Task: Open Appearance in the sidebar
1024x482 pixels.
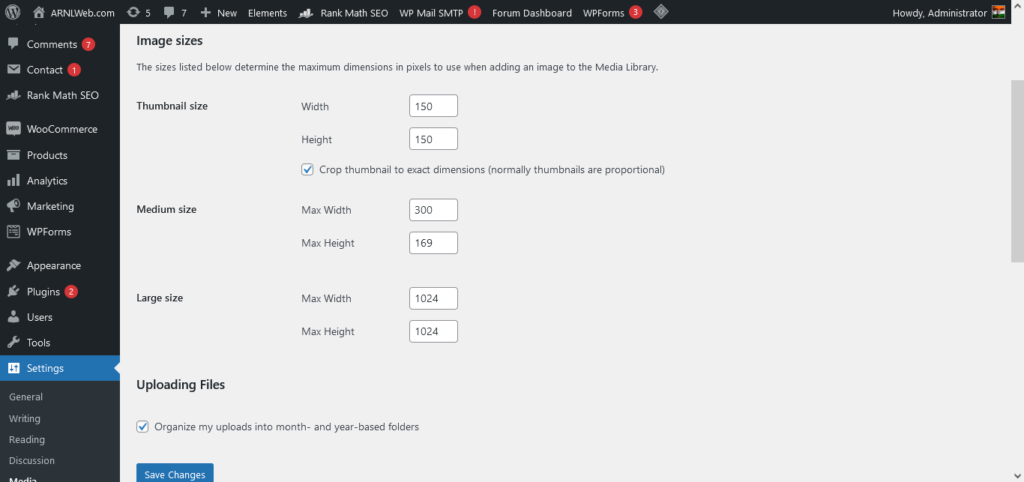Action: [x=54, y=266]
